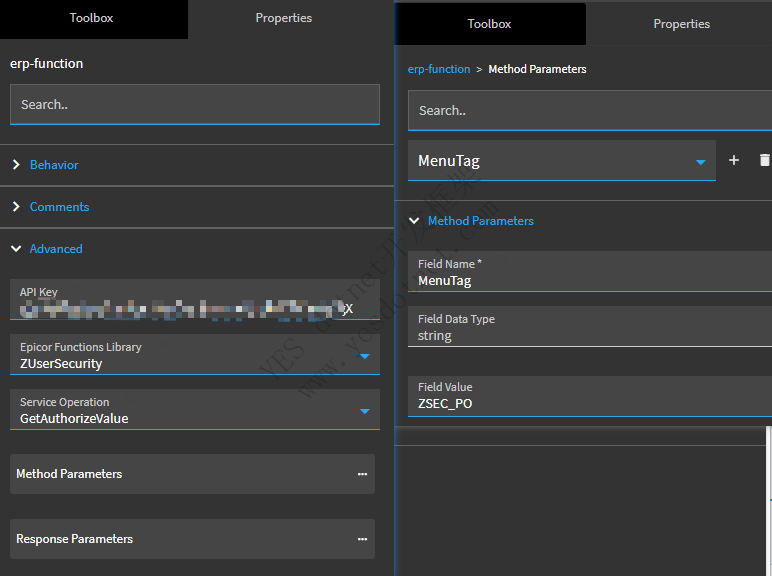772x576 pixels.
Task: Collapse the Advanced section
Action: [x=56, y=249]
